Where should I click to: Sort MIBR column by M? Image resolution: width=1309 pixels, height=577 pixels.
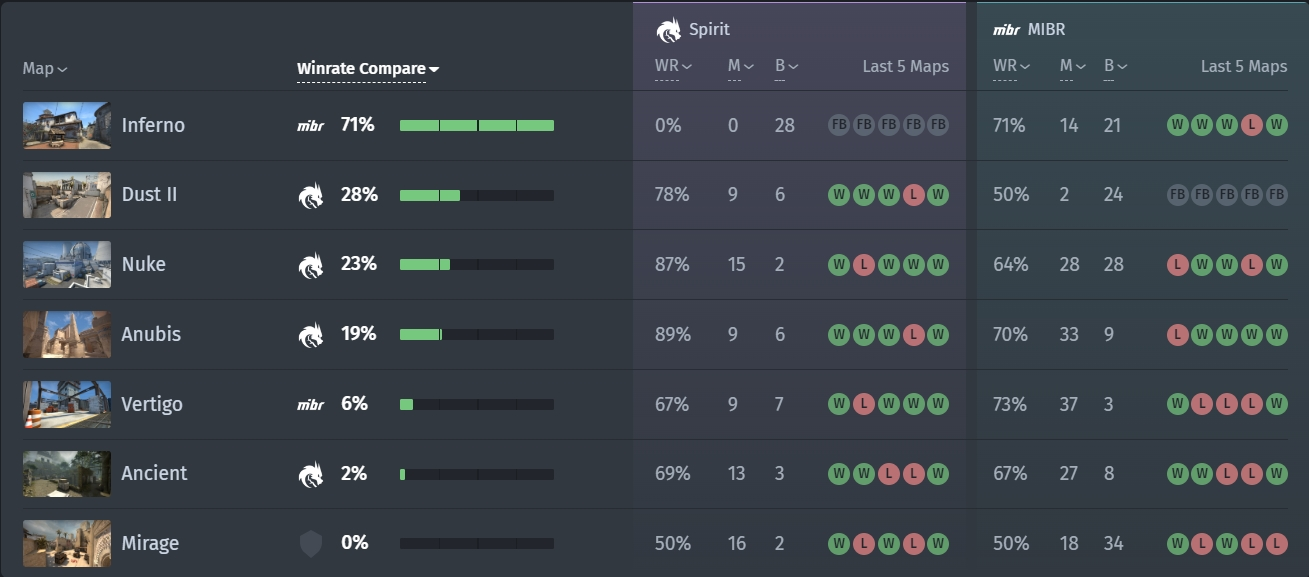(1073, 66)
